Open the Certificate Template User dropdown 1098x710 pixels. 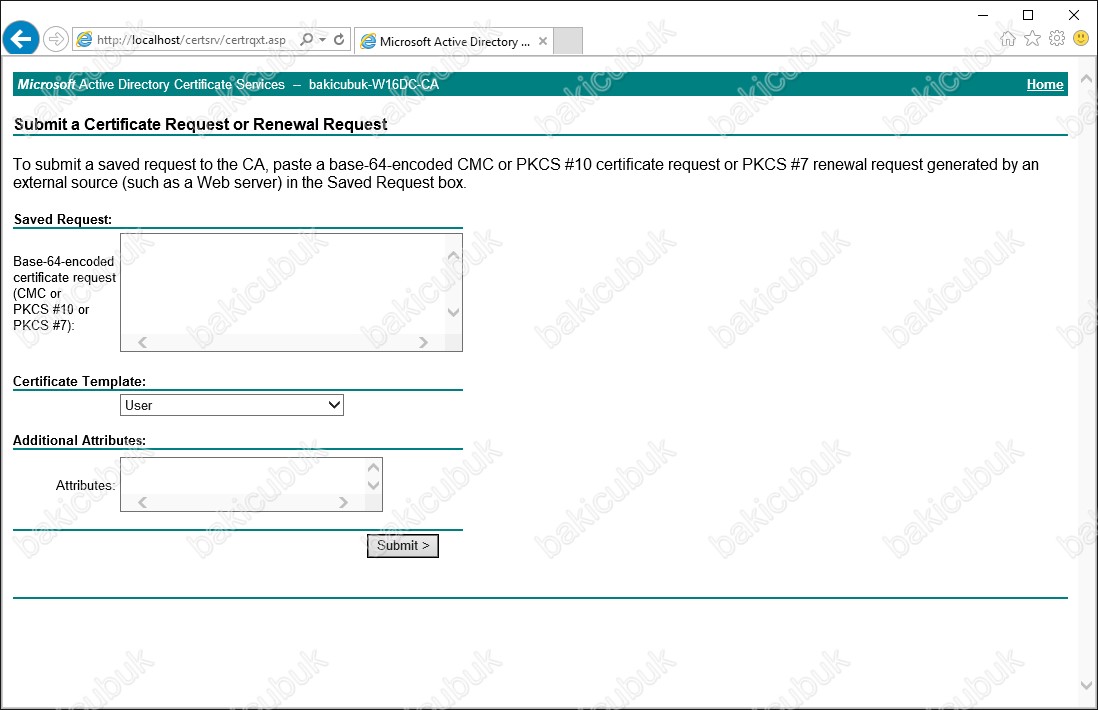pyautogui.click(x=232, y=405)
